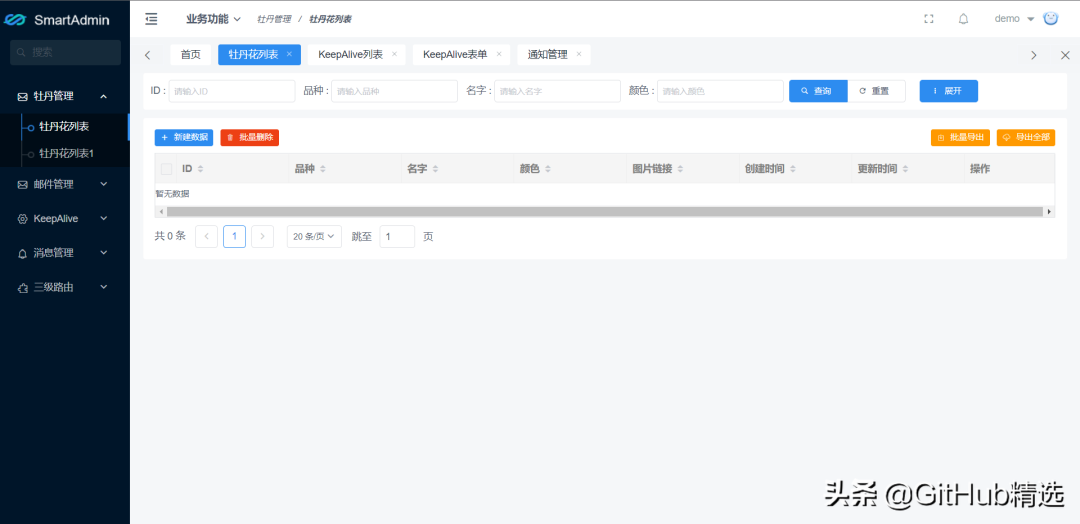Image resolution: width=1080 pixels, height=524 pixels.
Task: Click 牡丹管理 breadcrumb text
Action: coord(274,19)
